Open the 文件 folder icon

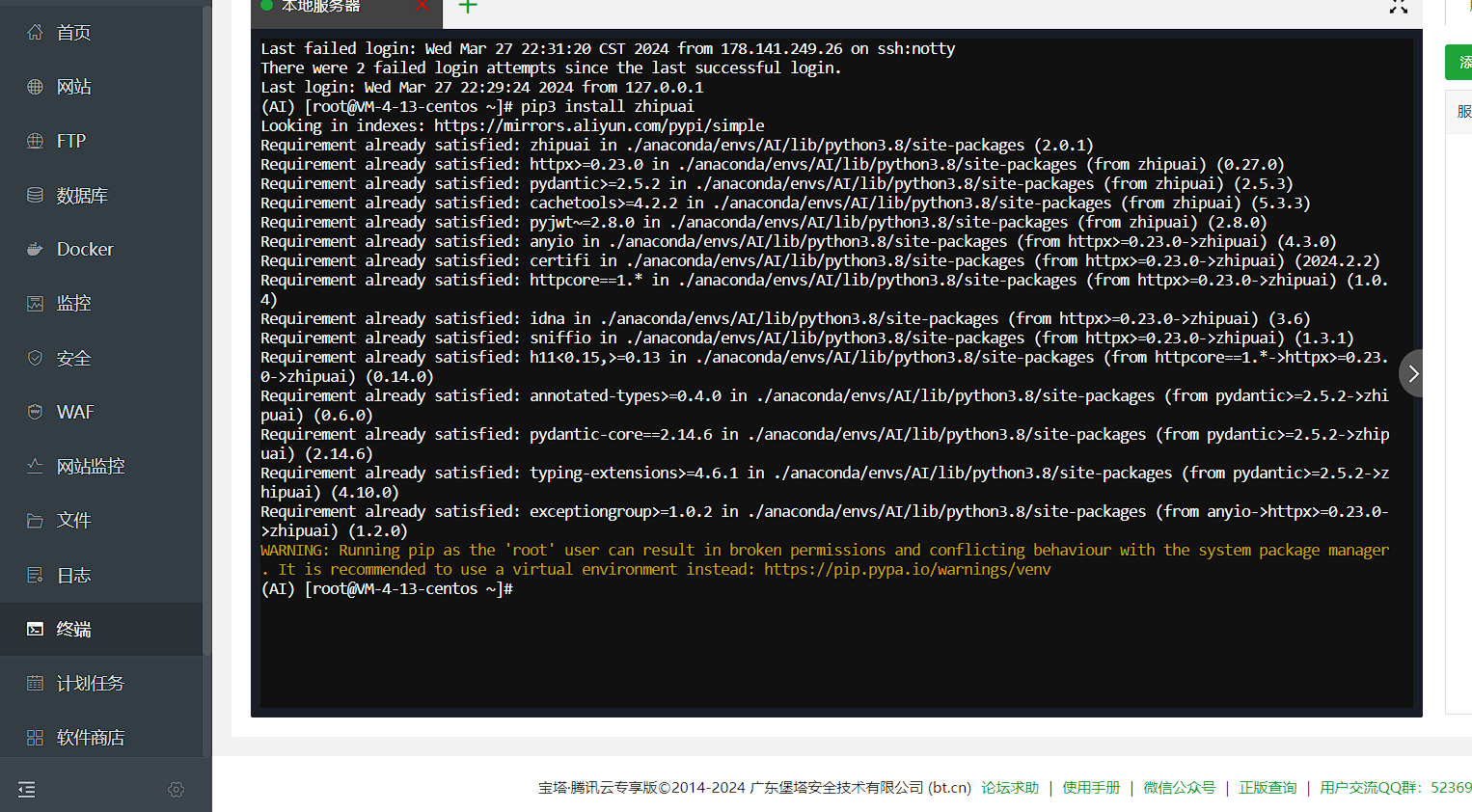(35, 521)
